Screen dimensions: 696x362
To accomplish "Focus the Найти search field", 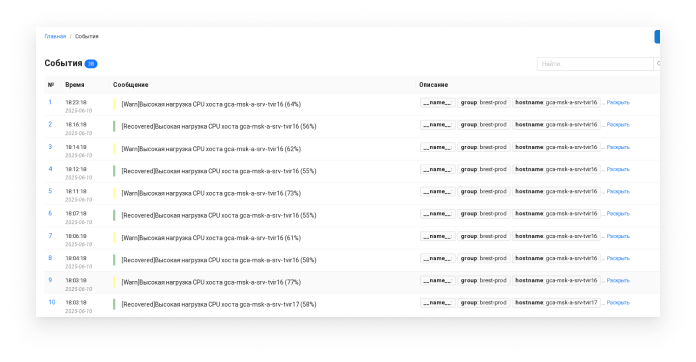I will tap(595, 64).
